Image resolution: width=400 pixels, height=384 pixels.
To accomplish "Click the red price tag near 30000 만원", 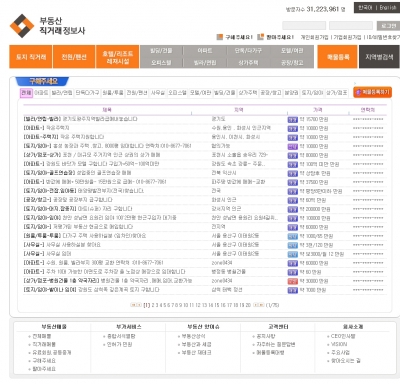I will tap(292, 281).
